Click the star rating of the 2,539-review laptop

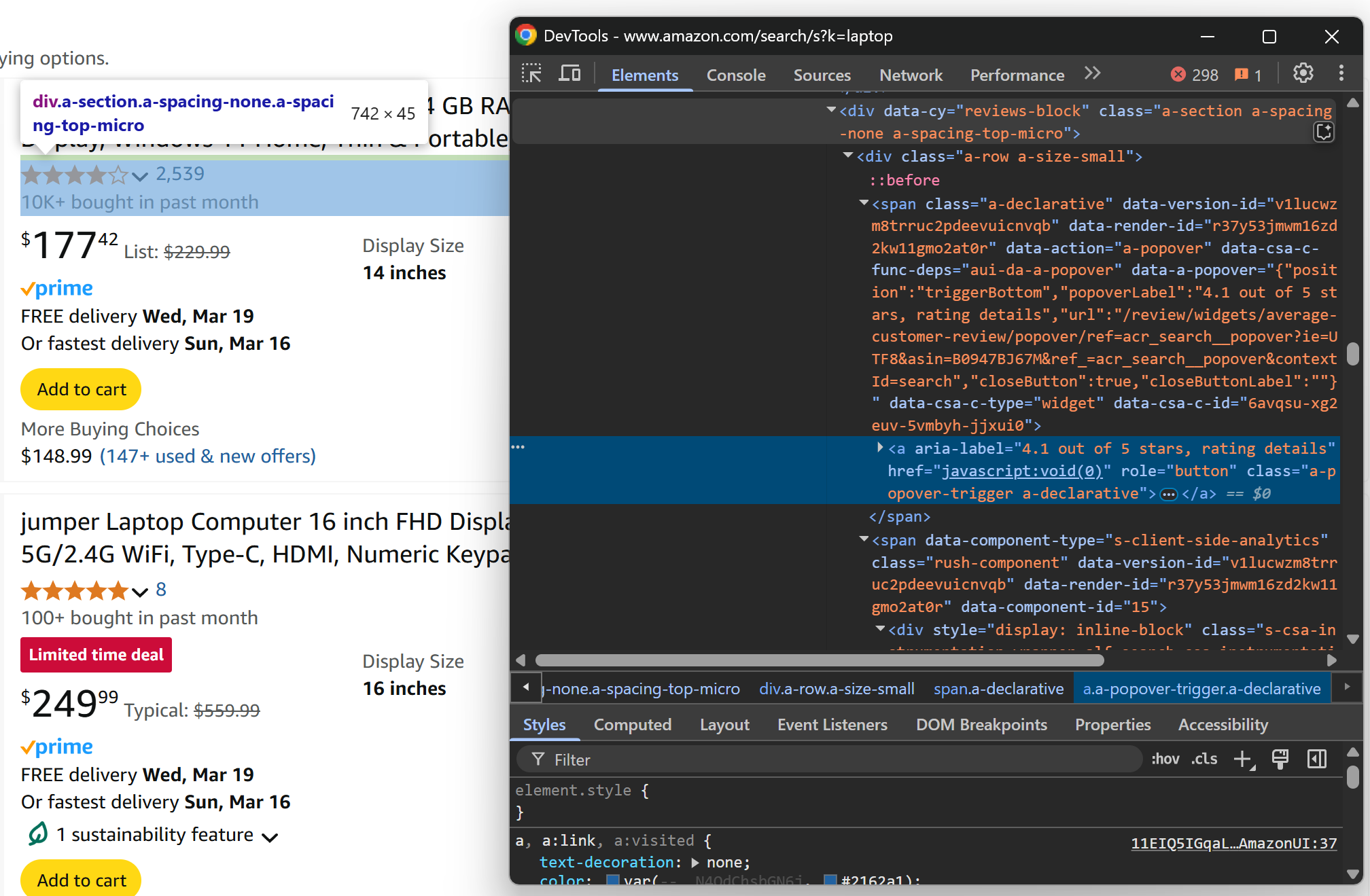(x=75, y=175)
